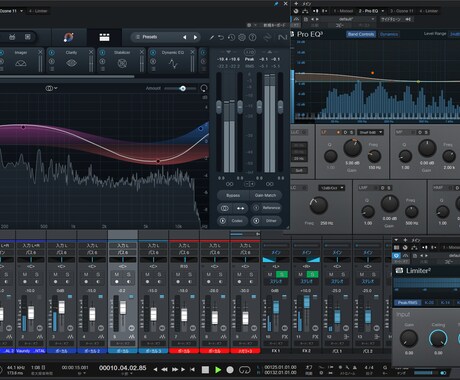Select the Dynamic EQ module waveform icon
The height and width of the screenshot is (380, 460).
pos(173,63)
